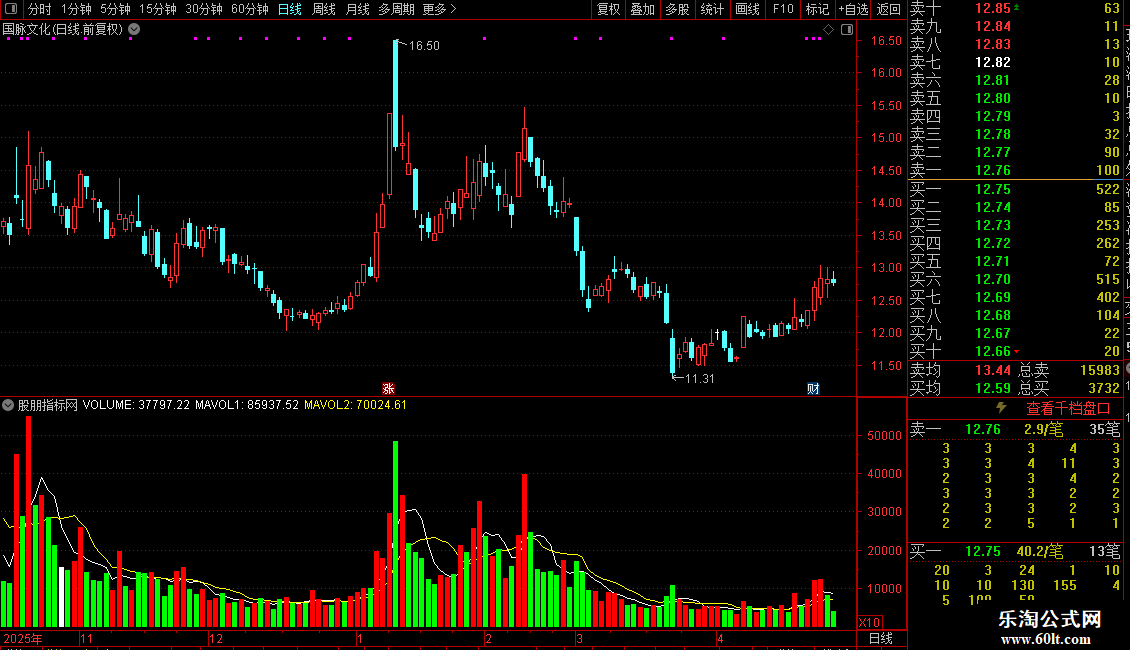Click the 标记 mark button
The image size is (1130, 650).
tap(817, 9)
